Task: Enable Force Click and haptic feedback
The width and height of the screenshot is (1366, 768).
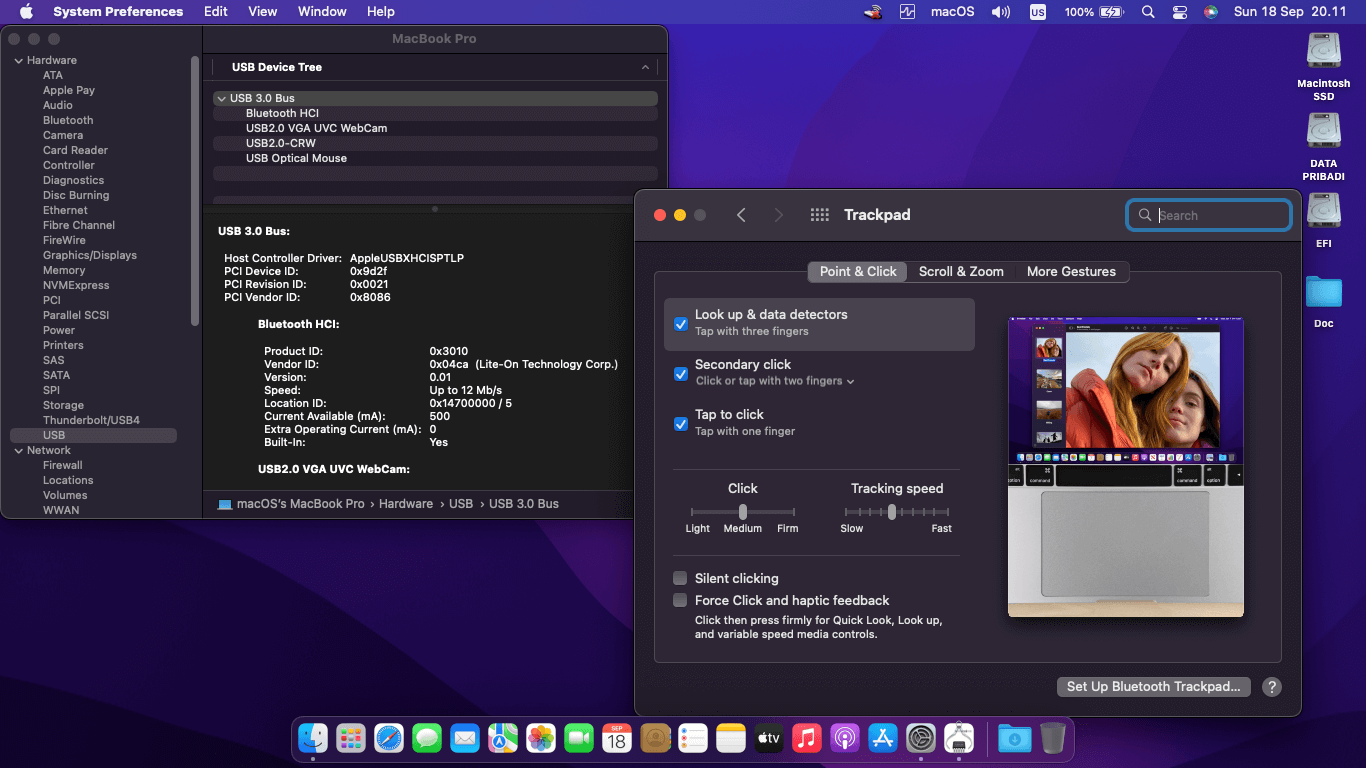Action: [x=680, y=600]
